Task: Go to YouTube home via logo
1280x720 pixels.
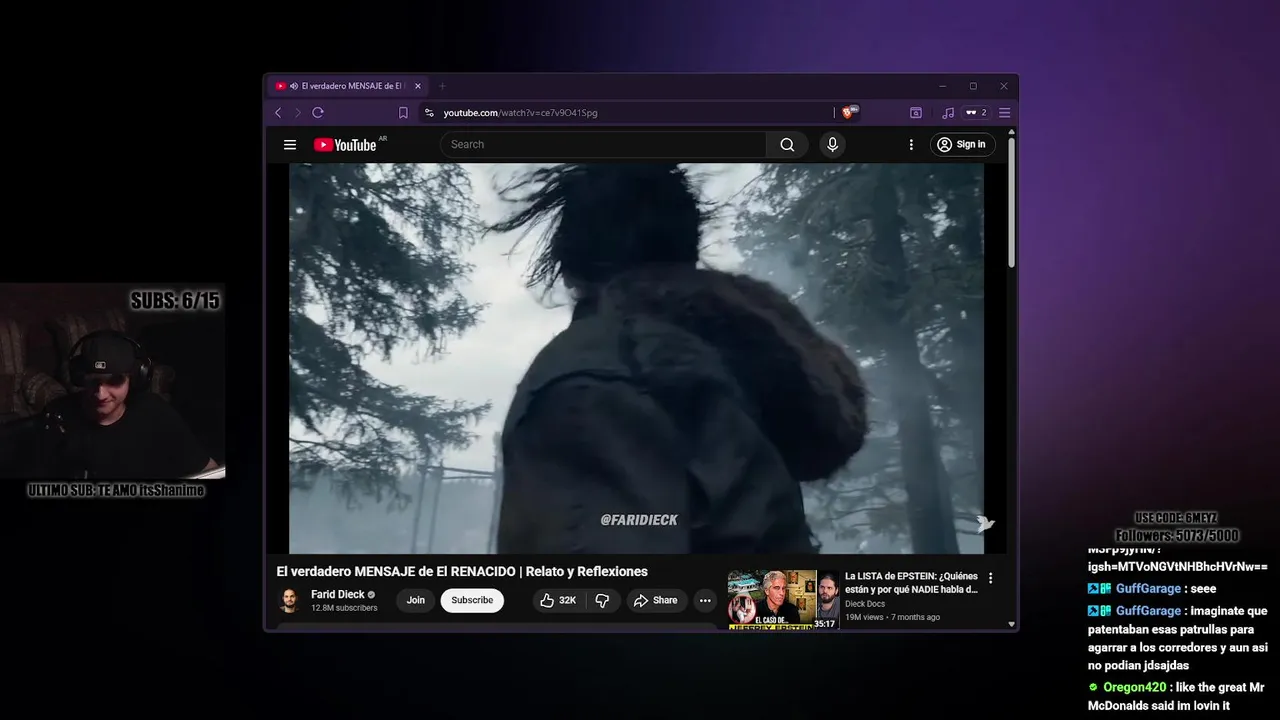Action: [x=346, y=145]
